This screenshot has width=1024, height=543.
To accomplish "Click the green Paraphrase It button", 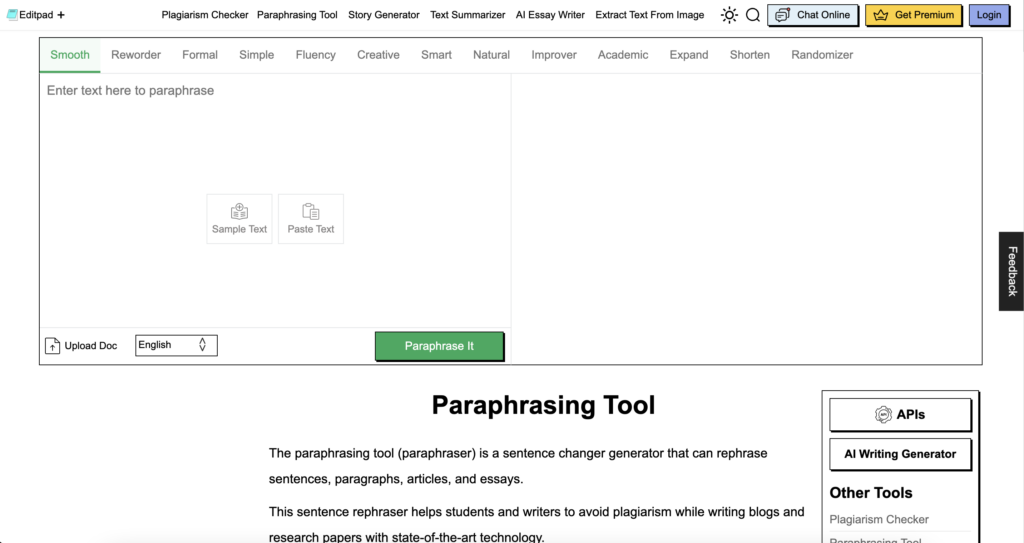I will pos(440,346).
